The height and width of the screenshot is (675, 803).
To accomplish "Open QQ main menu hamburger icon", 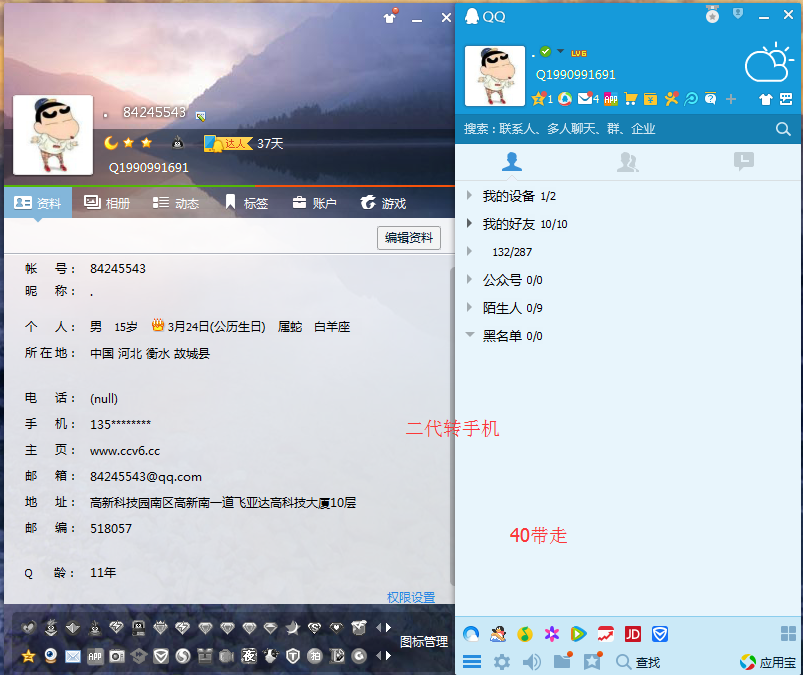I will coord(472,662).
